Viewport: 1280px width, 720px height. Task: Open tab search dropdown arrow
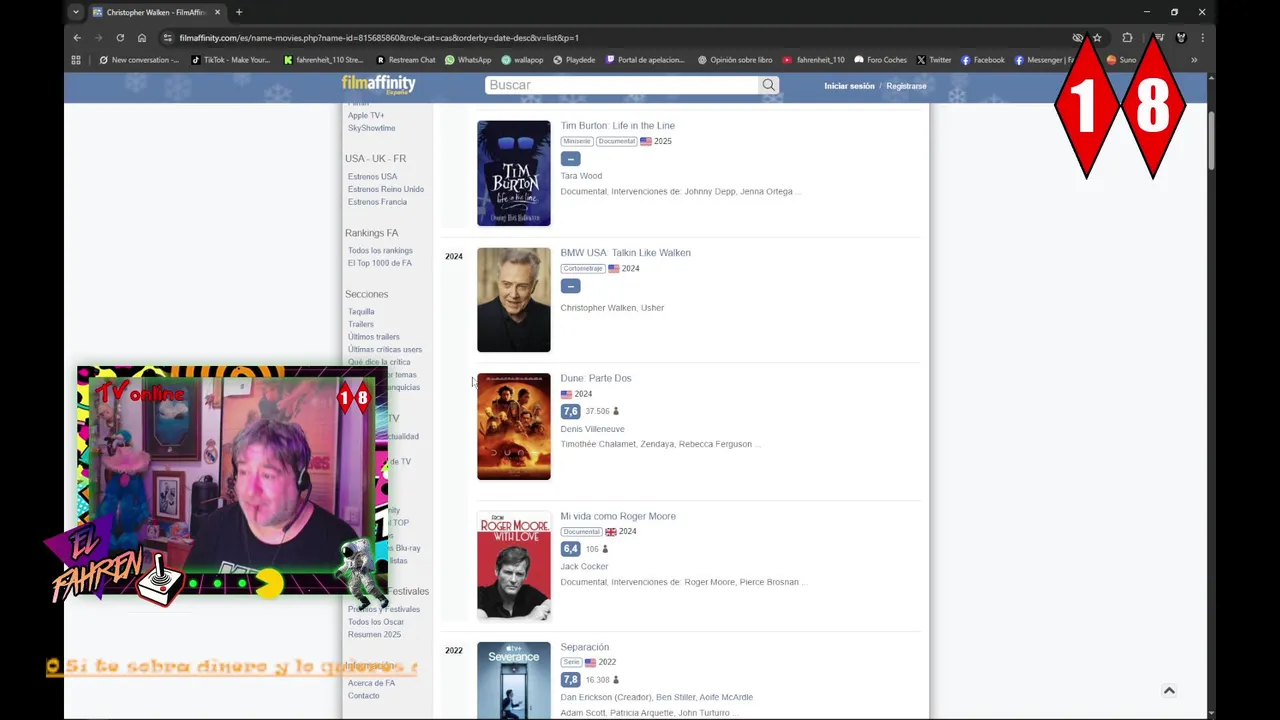coord(75,12)
